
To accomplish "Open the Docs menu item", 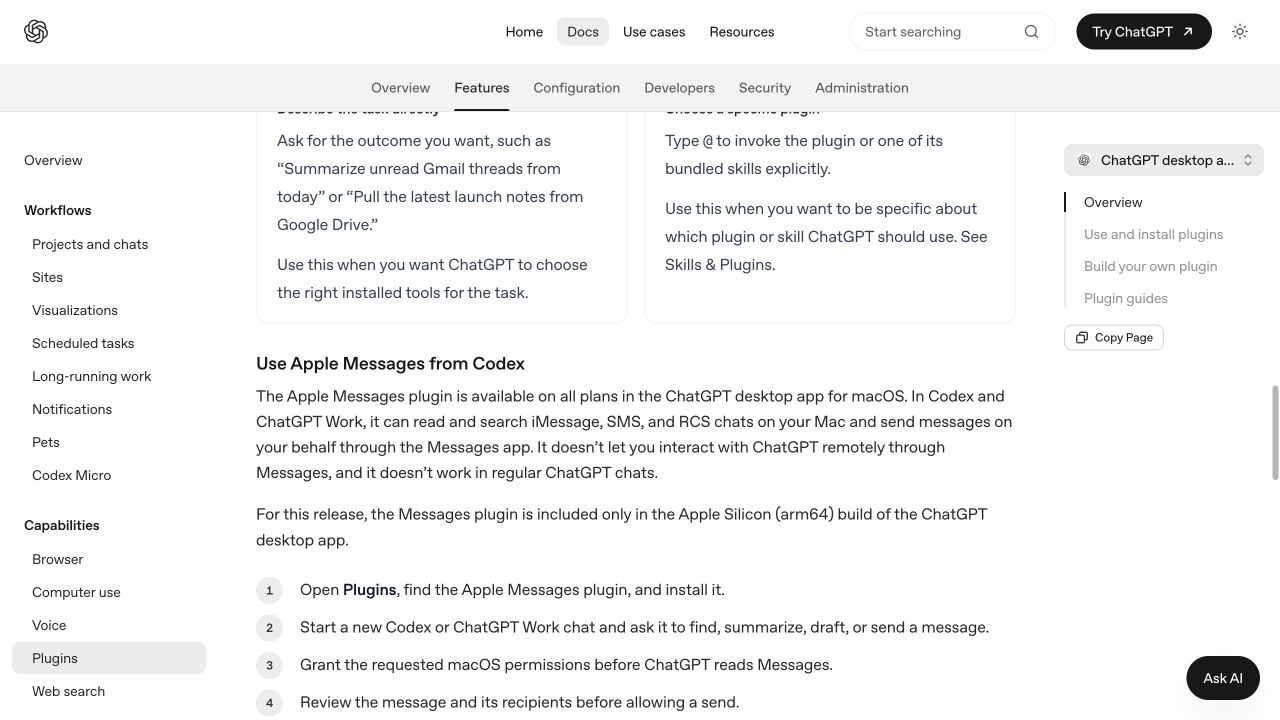I will 583,32.
